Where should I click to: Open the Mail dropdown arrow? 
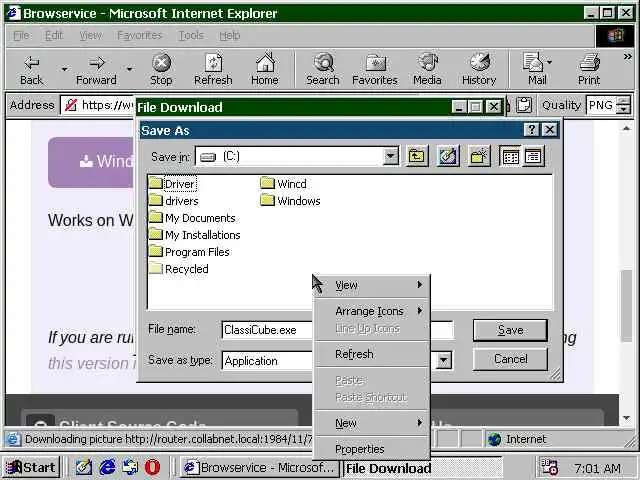[550, 62]
